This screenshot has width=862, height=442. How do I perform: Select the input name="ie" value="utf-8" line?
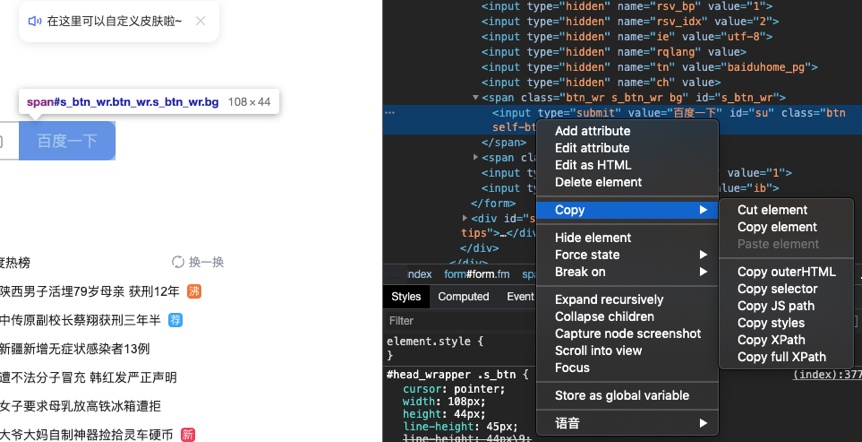(x=627, y=37)
